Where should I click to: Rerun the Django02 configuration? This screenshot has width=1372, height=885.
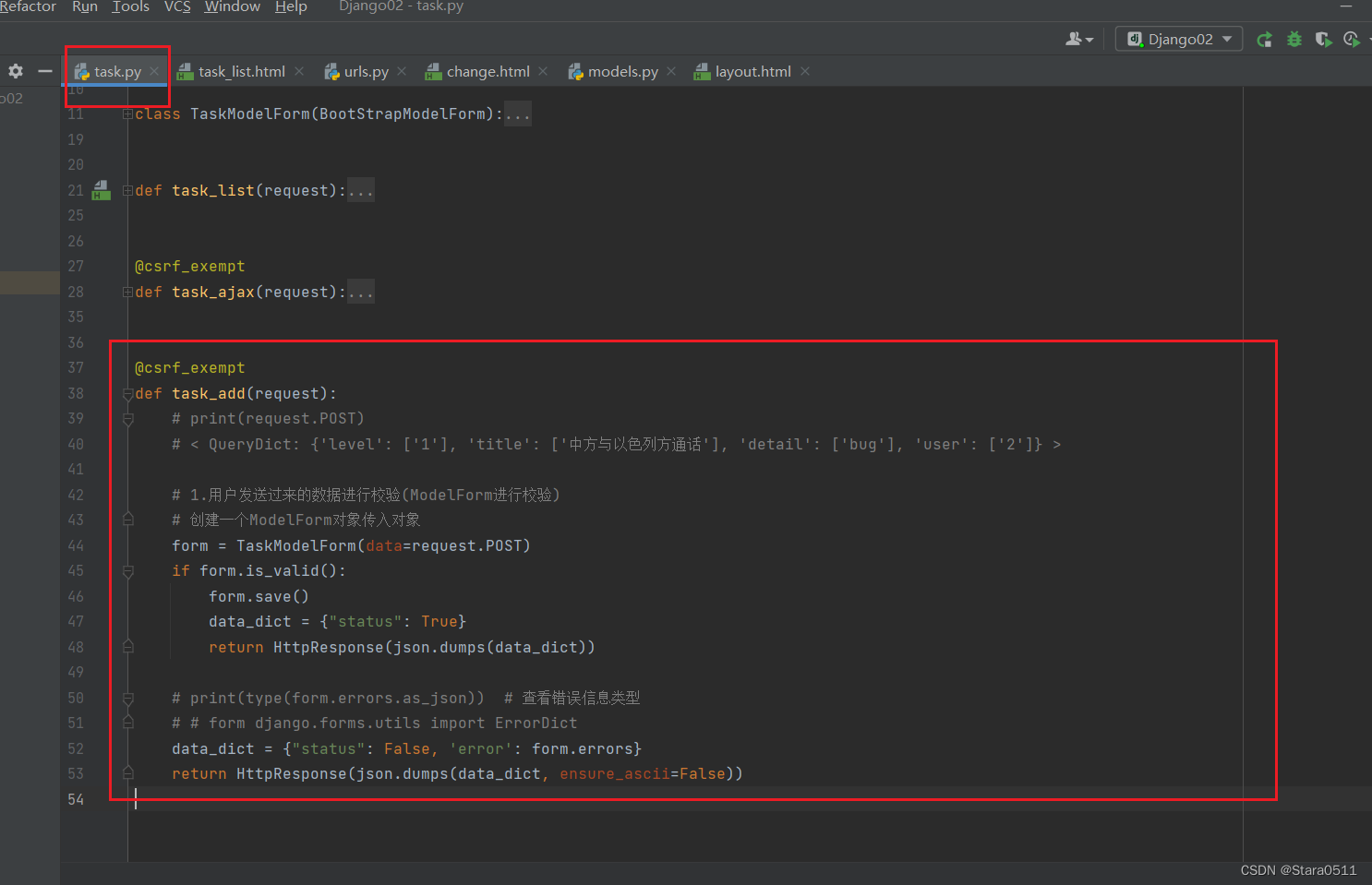(x=1265, y=39)
